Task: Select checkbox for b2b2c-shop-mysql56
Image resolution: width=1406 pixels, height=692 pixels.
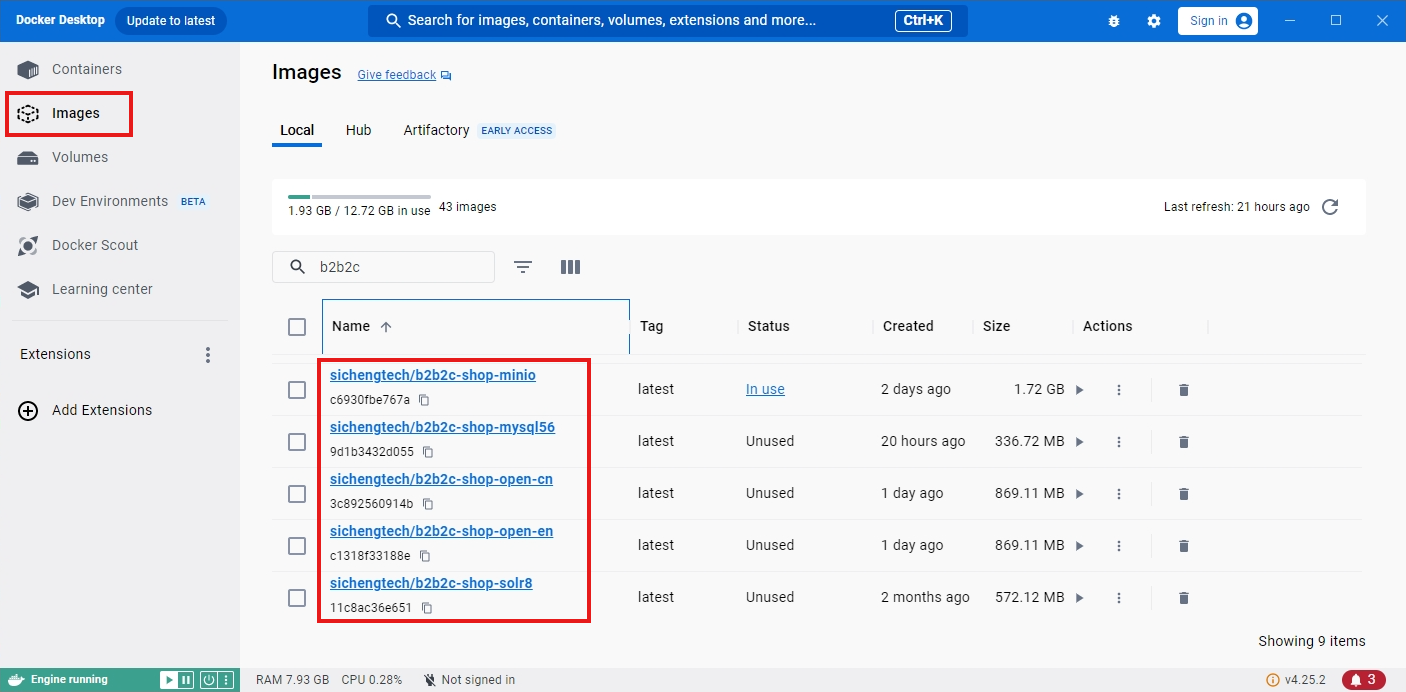Action: coord(297,442)
